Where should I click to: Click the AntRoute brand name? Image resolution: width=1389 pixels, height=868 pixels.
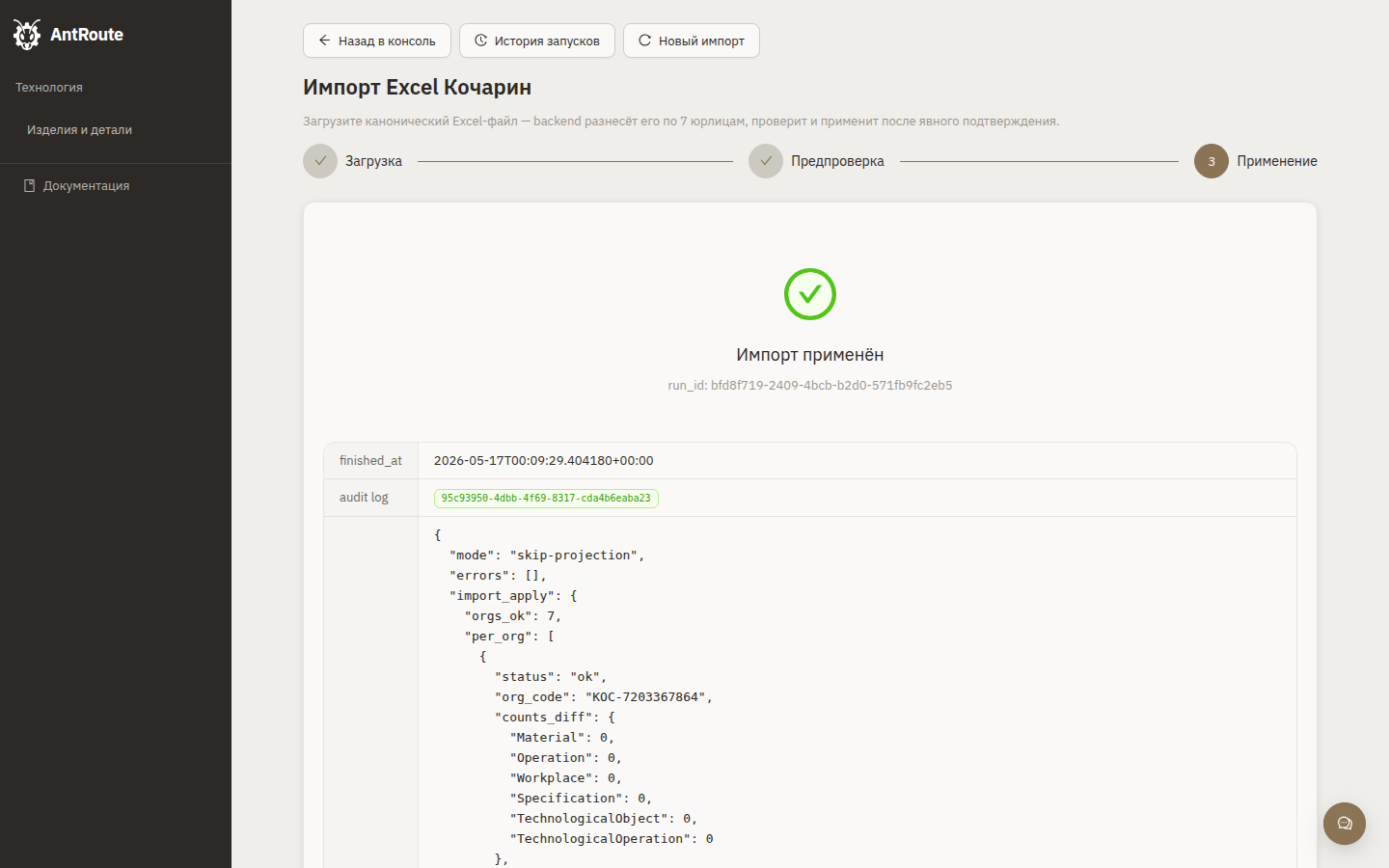(x=87, y=35)
